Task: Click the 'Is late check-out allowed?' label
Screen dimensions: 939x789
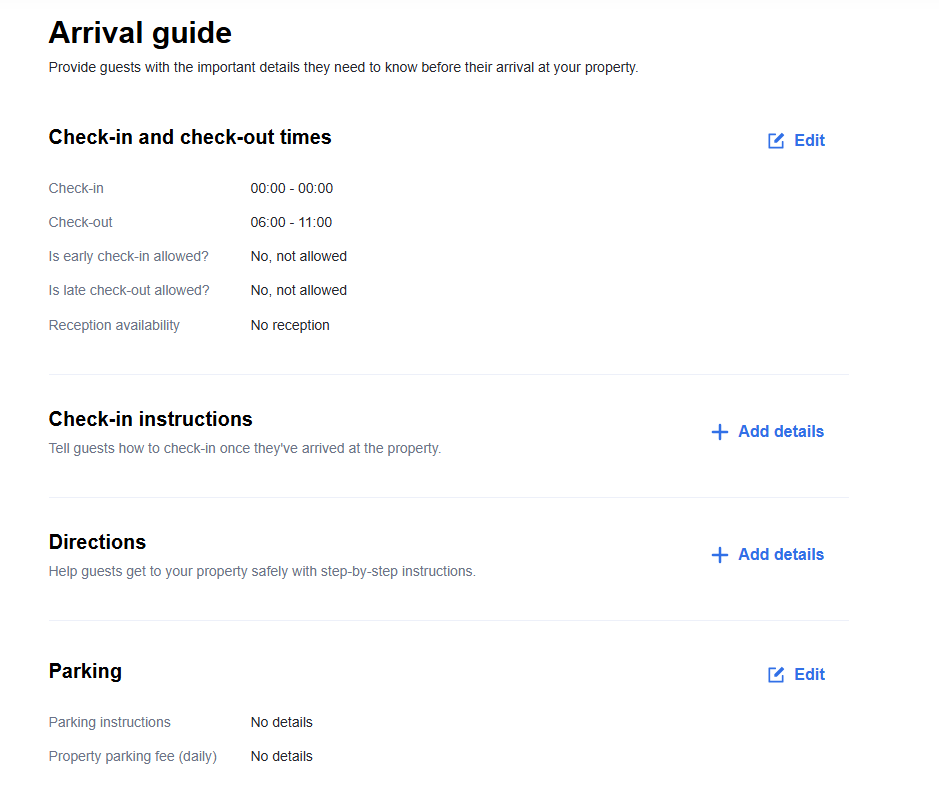Action: tap(129, 290)
